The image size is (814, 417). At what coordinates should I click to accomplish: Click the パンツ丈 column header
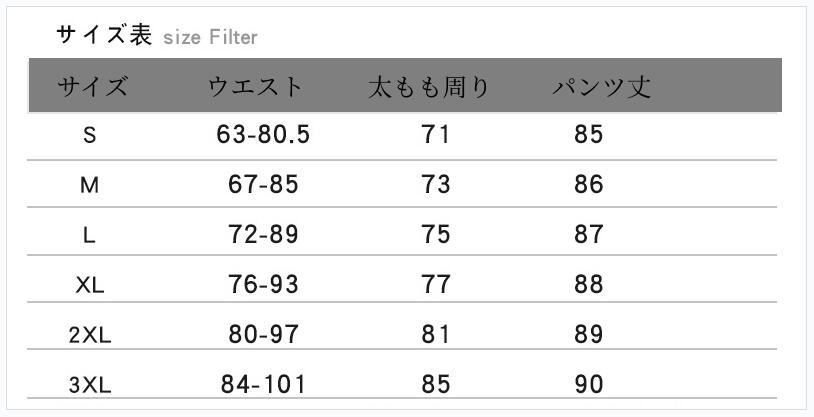602,87
